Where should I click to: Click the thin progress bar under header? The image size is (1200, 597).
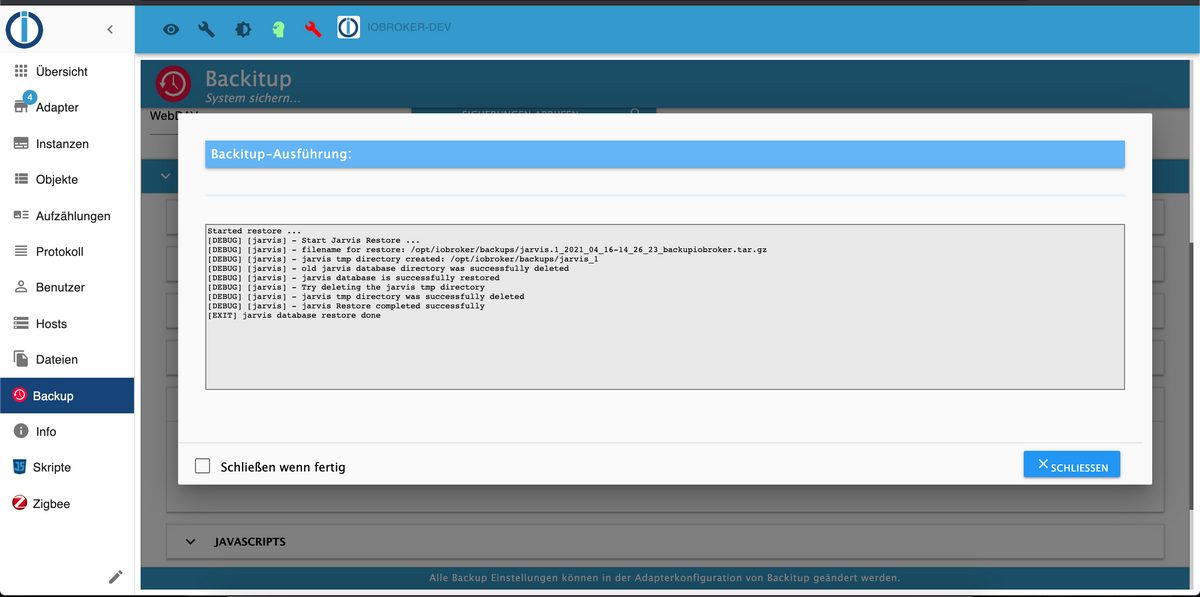click(x=665, y=194)
